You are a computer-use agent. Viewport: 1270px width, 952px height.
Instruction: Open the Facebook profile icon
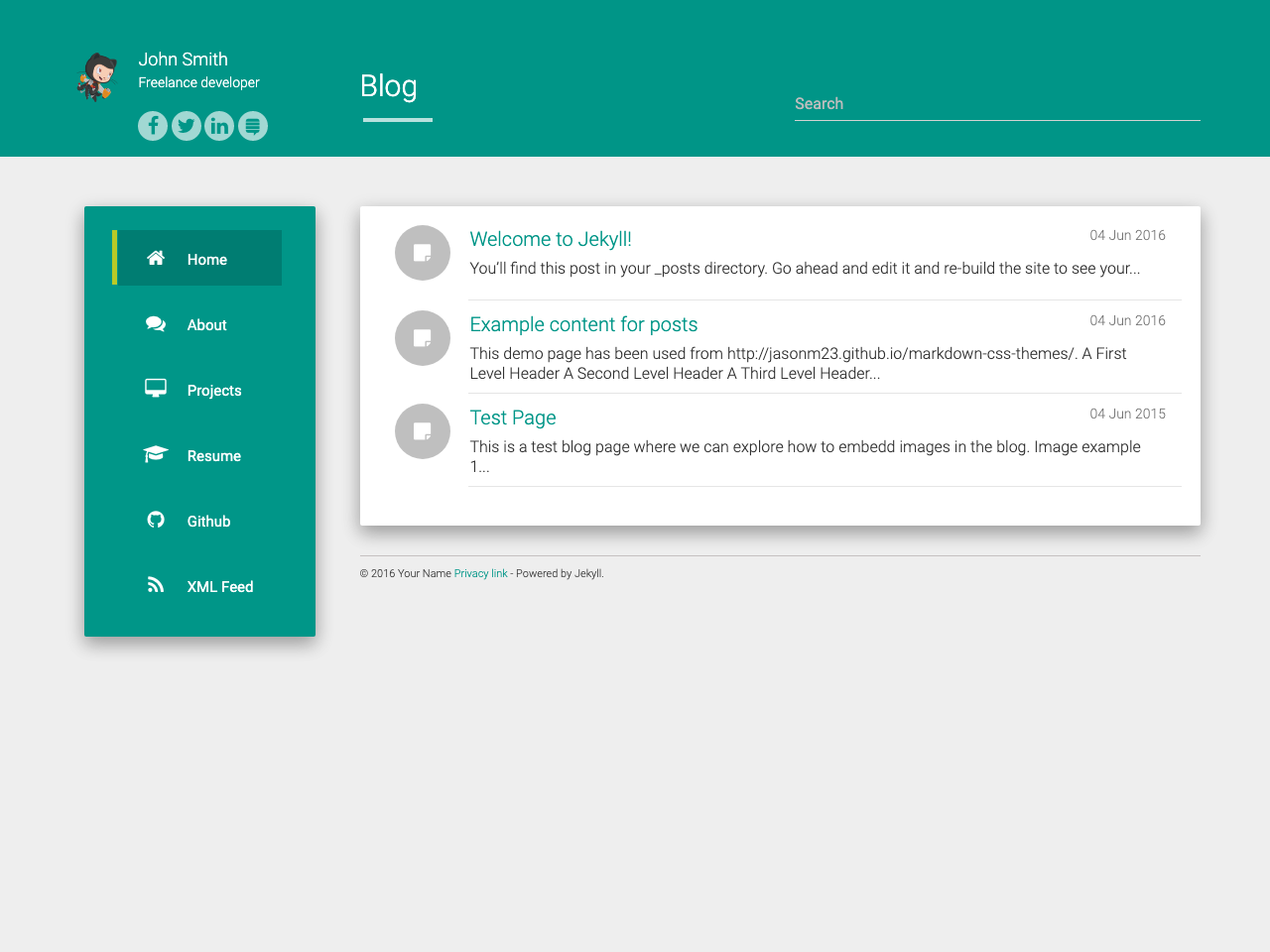click(153, 126)
